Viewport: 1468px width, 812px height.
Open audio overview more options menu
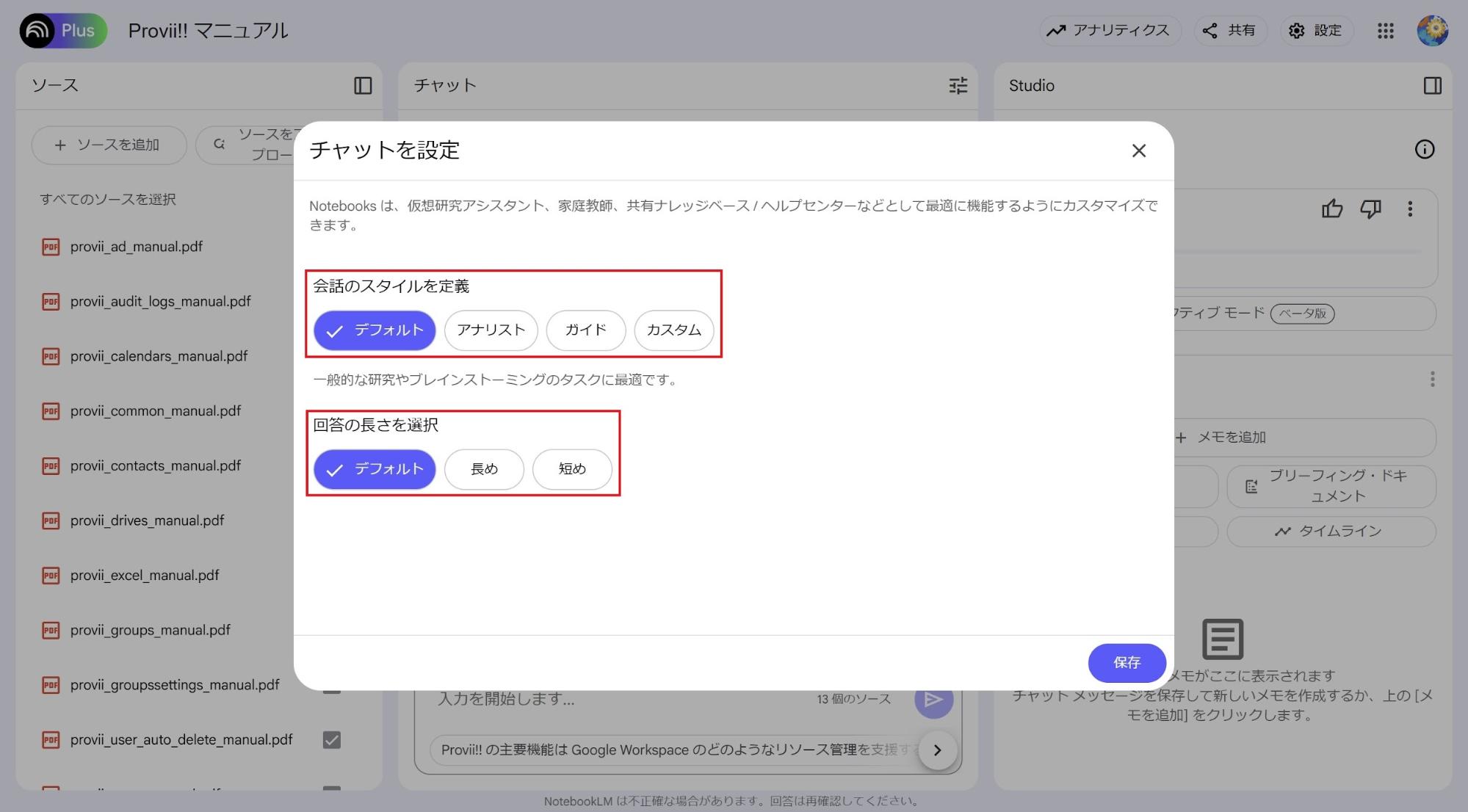pos(1410,209)
